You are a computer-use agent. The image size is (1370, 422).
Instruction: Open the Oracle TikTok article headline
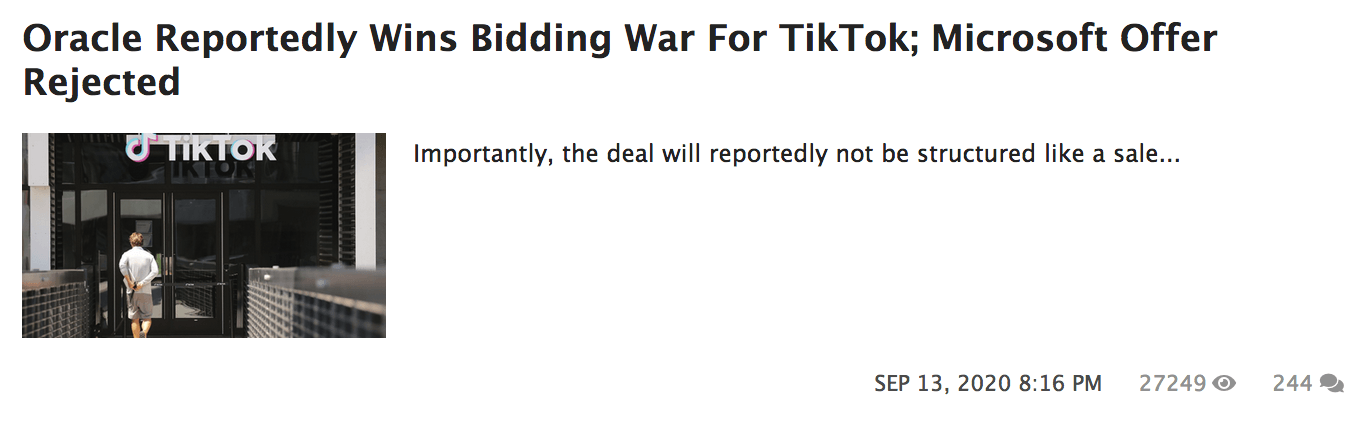click(x=620, y=59)
